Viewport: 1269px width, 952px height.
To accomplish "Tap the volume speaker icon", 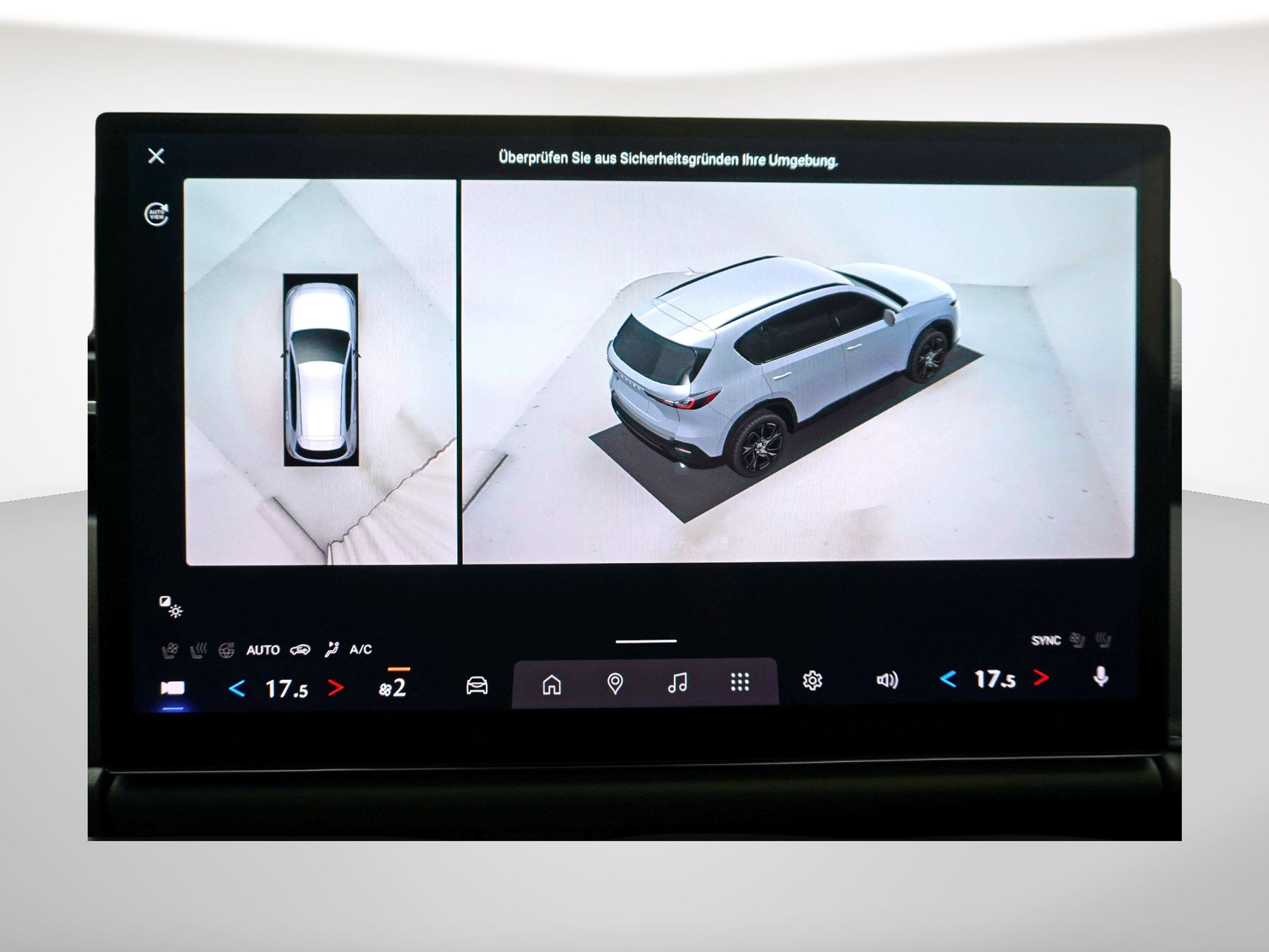I will [x=887, y=680].
